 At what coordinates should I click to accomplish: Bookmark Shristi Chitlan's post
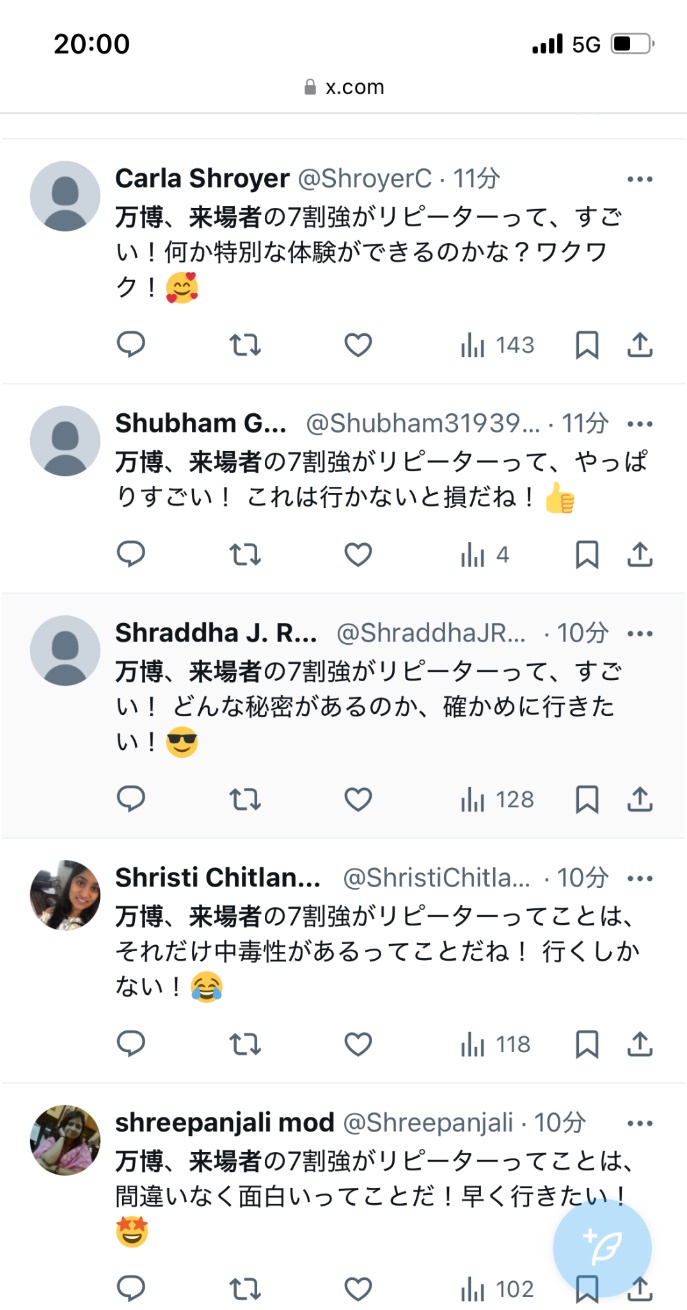[587, 1045]
